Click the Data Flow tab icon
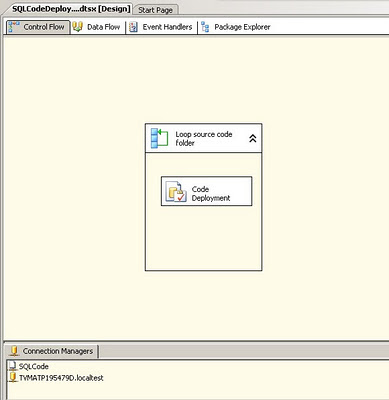This screenshot has width=389, height=400. click(x=77, y=27)
